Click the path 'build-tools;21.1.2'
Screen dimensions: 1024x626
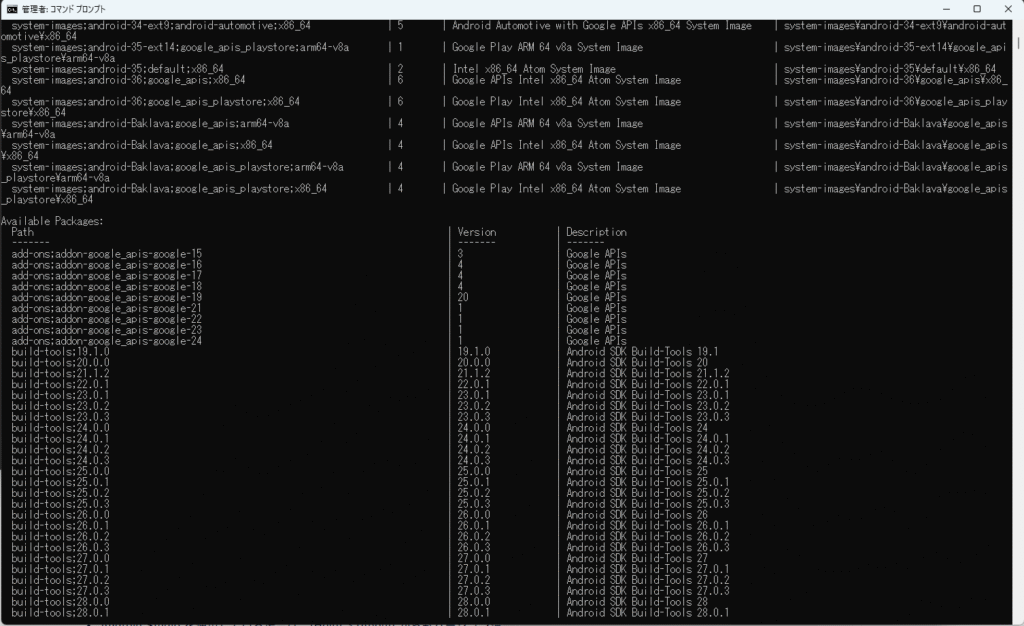point(60,373)
